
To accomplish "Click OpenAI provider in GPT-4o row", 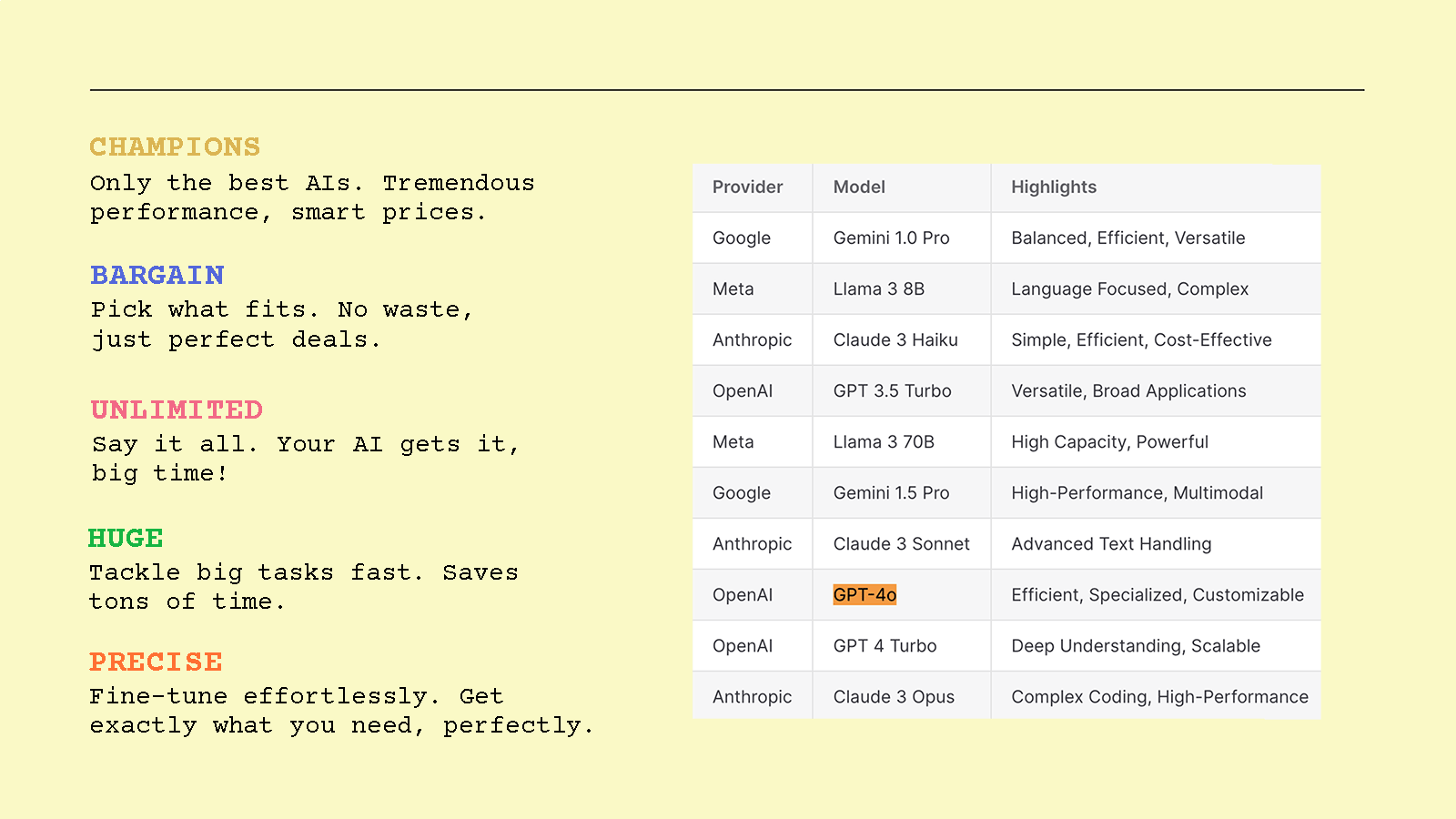I will coord(743,594).
